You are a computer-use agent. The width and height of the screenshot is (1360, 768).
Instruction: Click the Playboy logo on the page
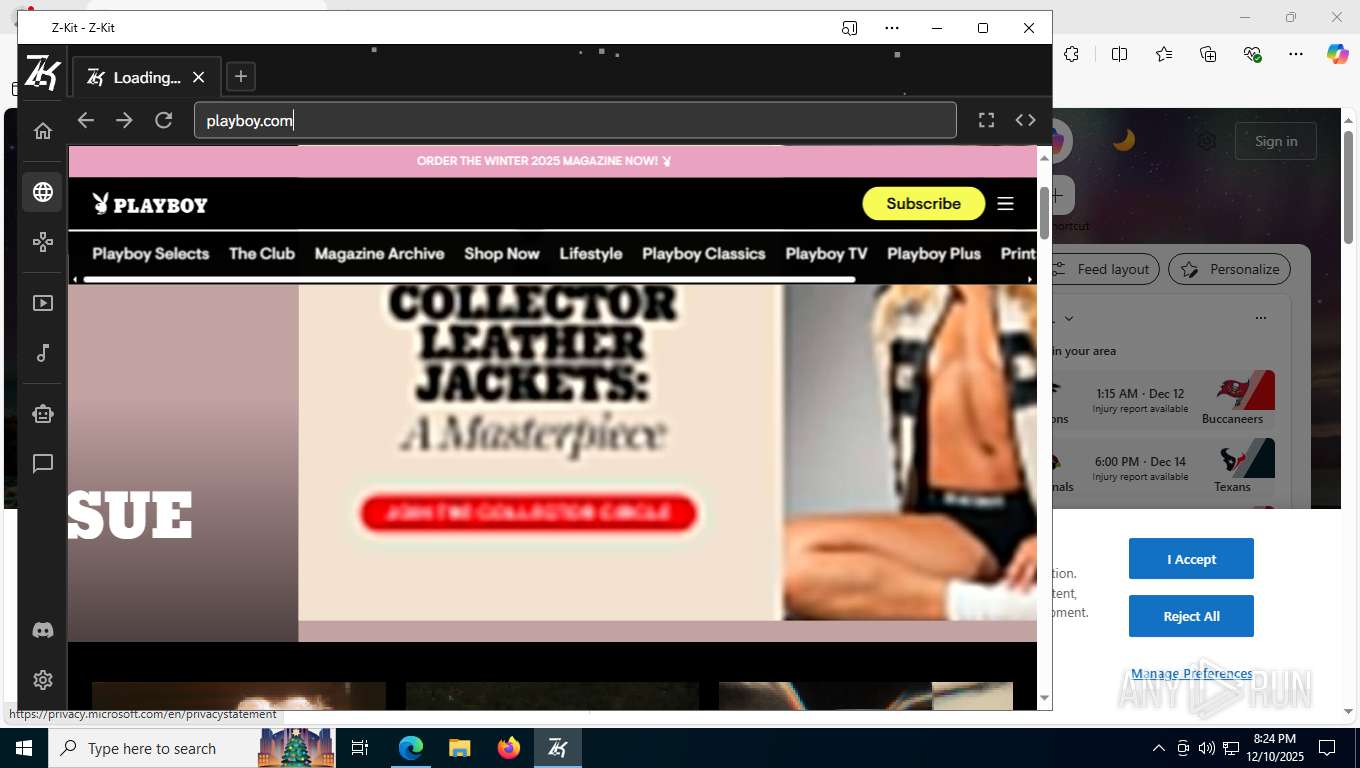(150, 204)
